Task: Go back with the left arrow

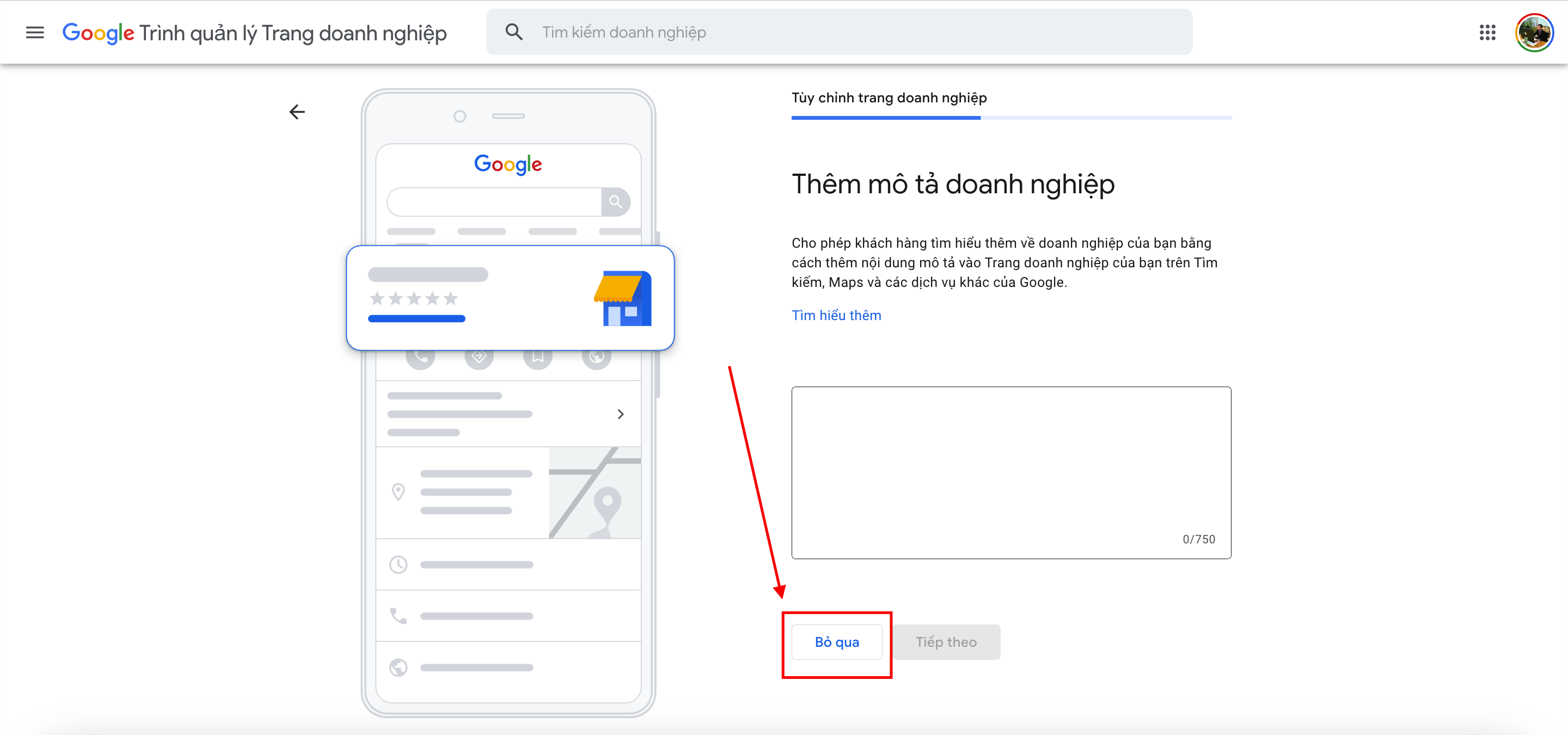Action: [297, 112]
